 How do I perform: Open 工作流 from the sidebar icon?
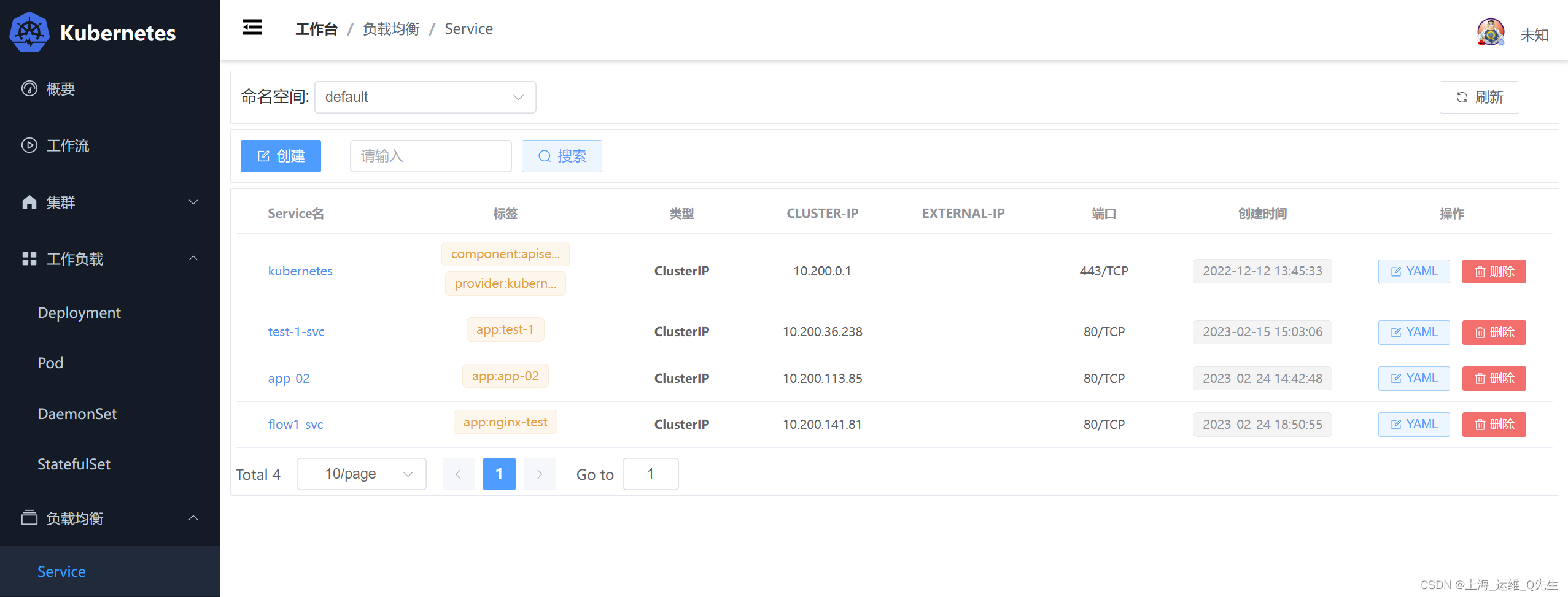click(29, 145)
